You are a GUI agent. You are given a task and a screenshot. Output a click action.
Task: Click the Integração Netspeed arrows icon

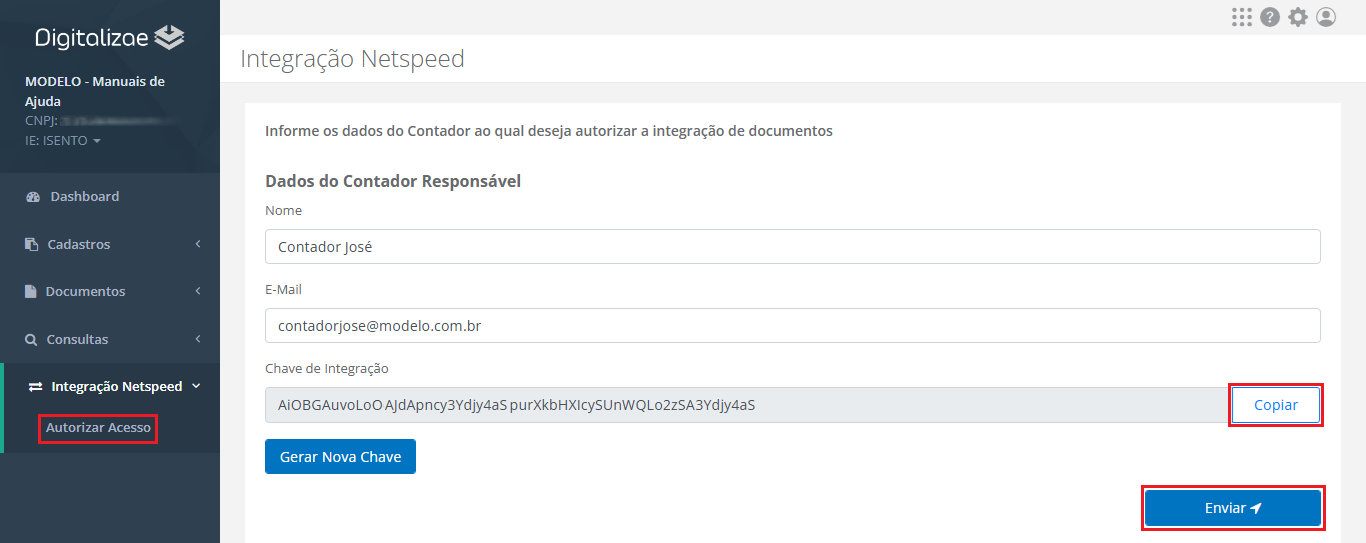click(x=35, y=386)
